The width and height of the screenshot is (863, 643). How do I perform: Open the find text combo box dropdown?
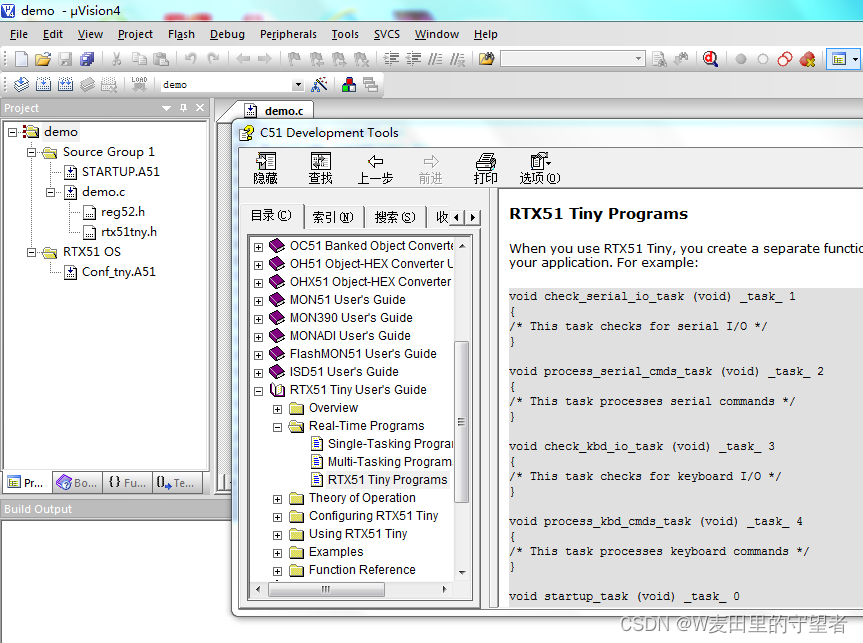(638, 58)
